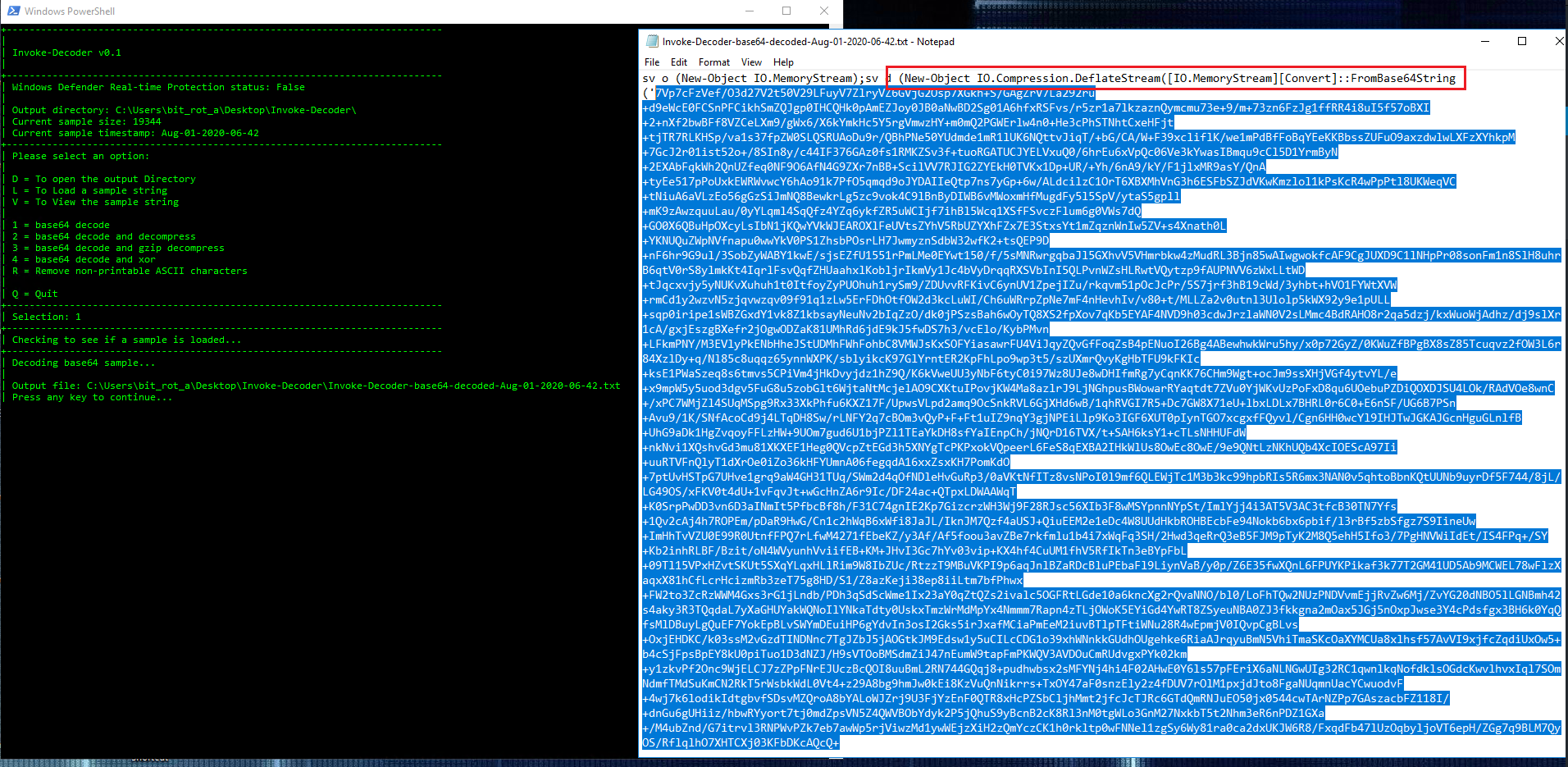Click the Windows PowerShell title text
Image resolution: width=1568 pixels, height=767 pixels.
pos(70,11)
